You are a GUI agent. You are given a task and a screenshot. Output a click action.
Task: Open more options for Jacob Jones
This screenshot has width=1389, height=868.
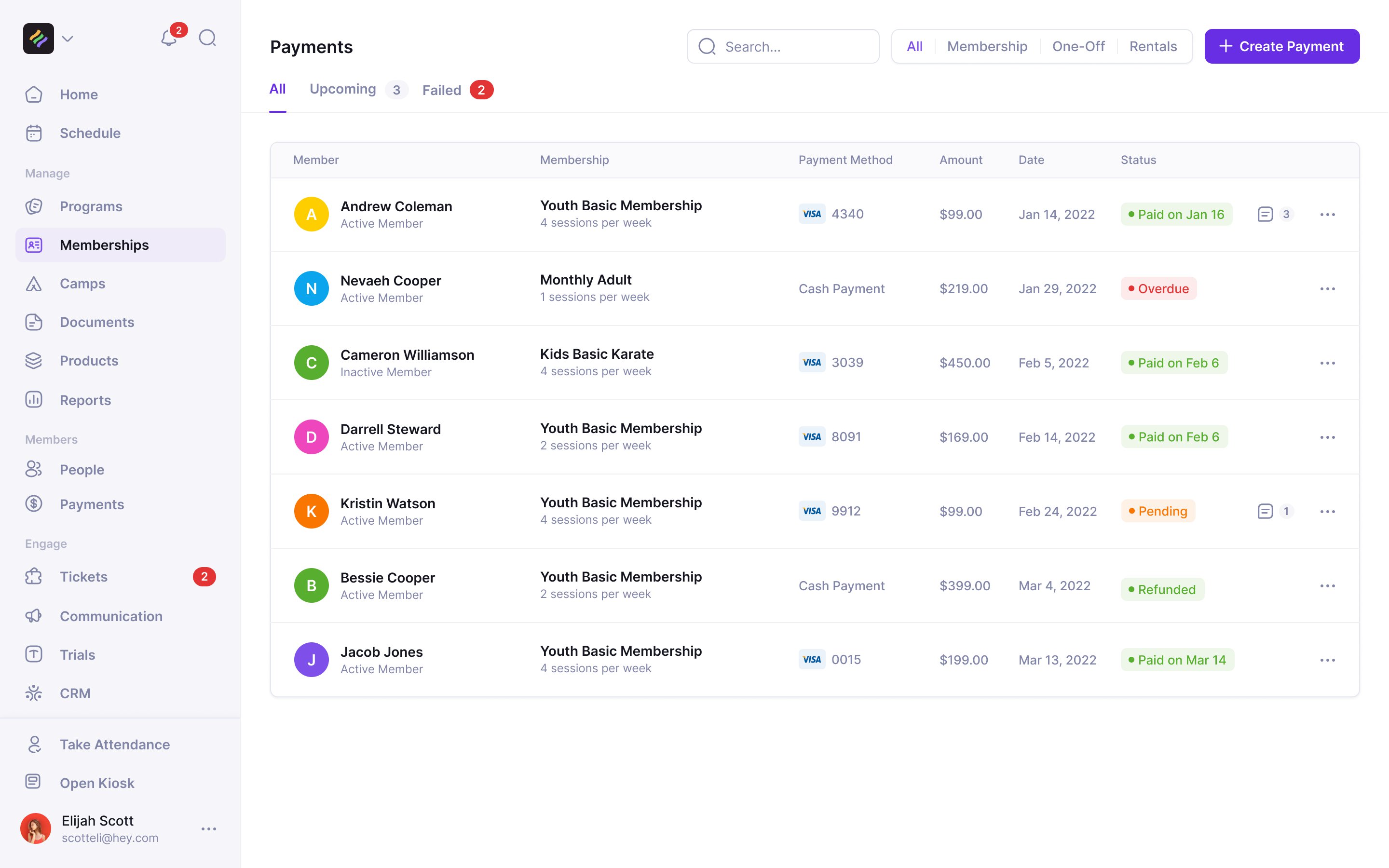coord(1328,660)
